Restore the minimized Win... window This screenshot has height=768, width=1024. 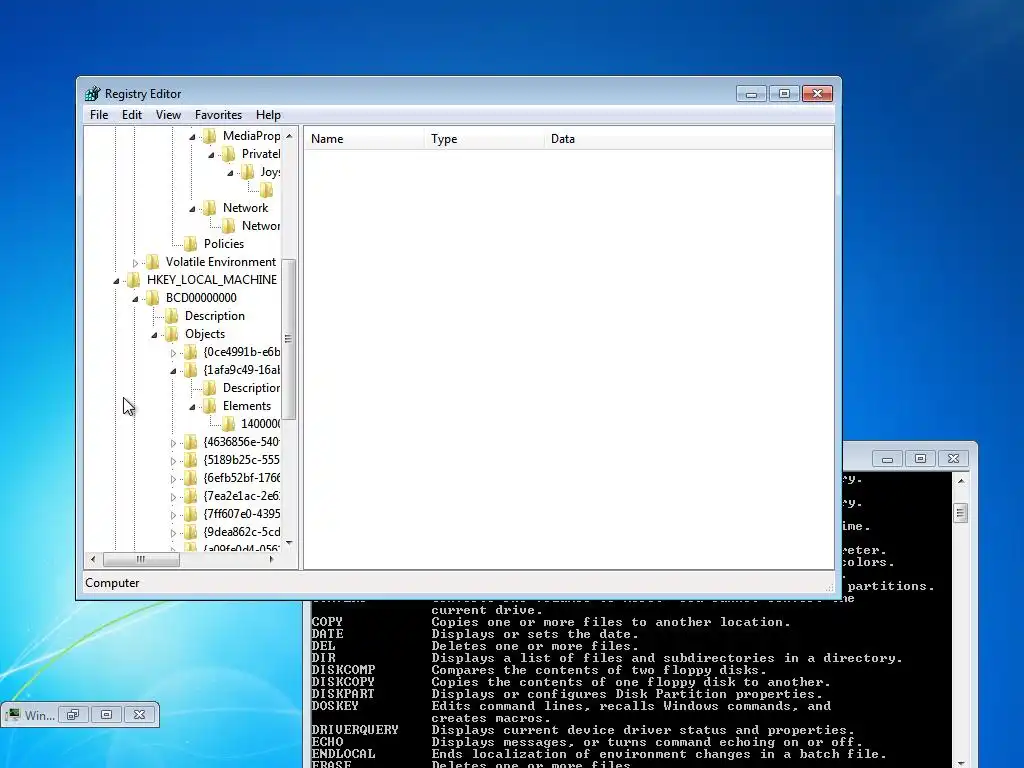73,715
